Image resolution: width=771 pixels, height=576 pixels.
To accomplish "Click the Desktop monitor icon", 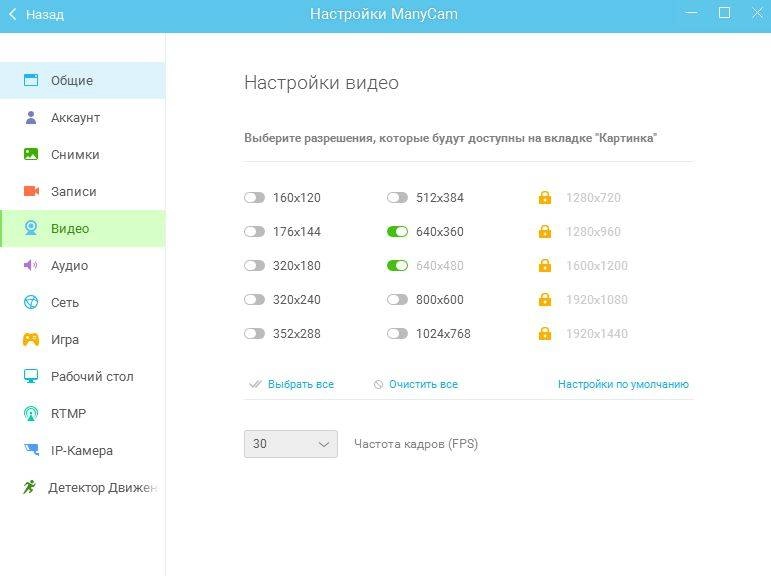I will click(31, 376).
